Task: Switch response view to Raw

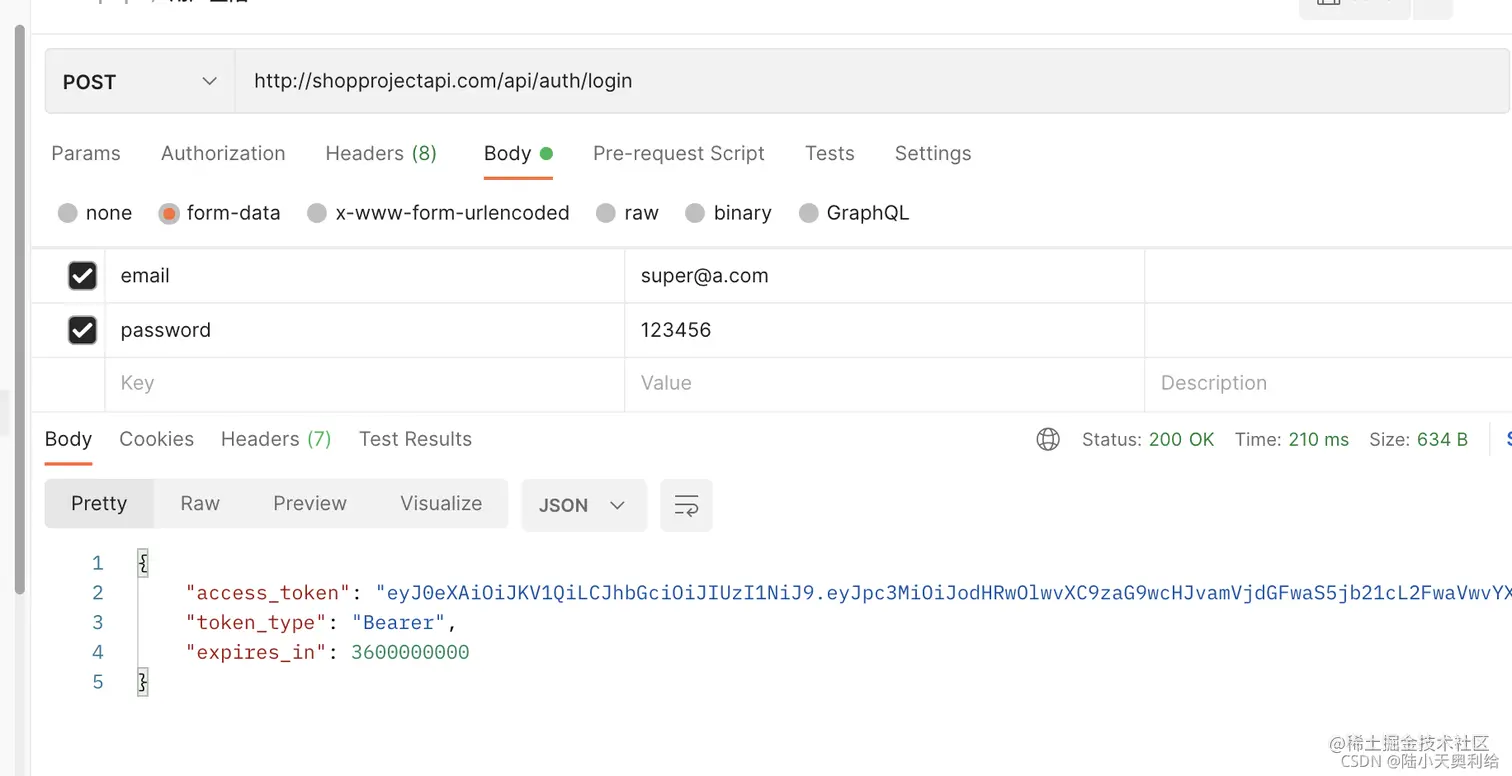Action: (x=200, y=503)
